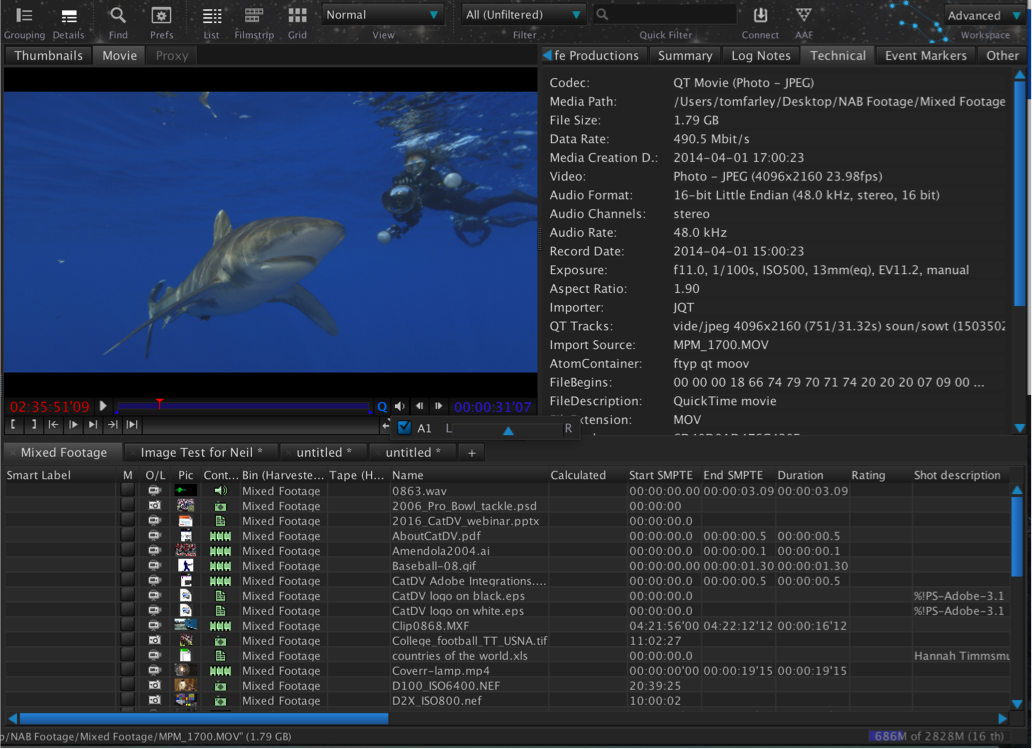Click the Connect toolbar icon

[760, 16]
